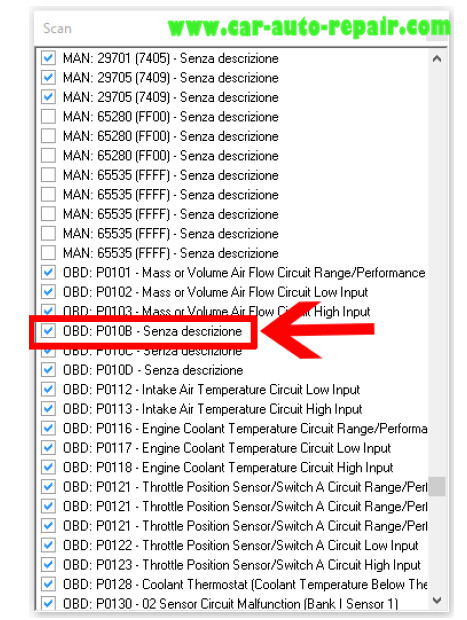The height and width of the screenshot is (620, 467).
Task: Uncheck P0112 Intake Air Temperature Low Input
Action: (x=48, y=389)
